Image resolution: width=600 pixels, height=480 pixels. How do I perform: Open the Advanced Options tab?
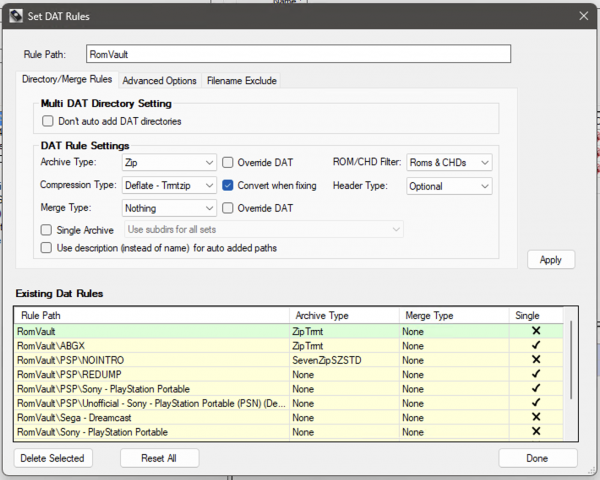click(x=159, y=81)
